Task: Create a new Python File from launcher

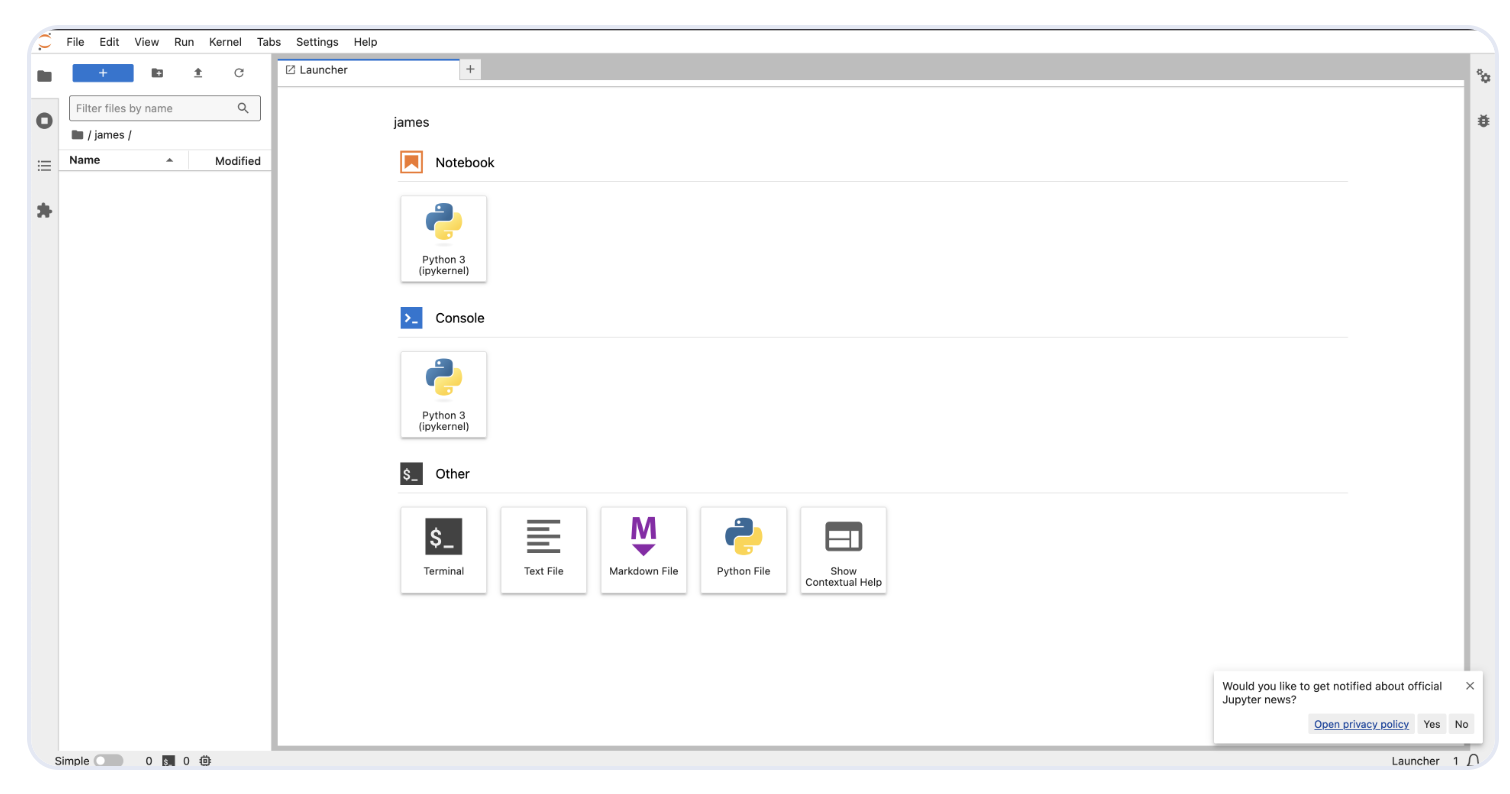Action: coord(744,550)
